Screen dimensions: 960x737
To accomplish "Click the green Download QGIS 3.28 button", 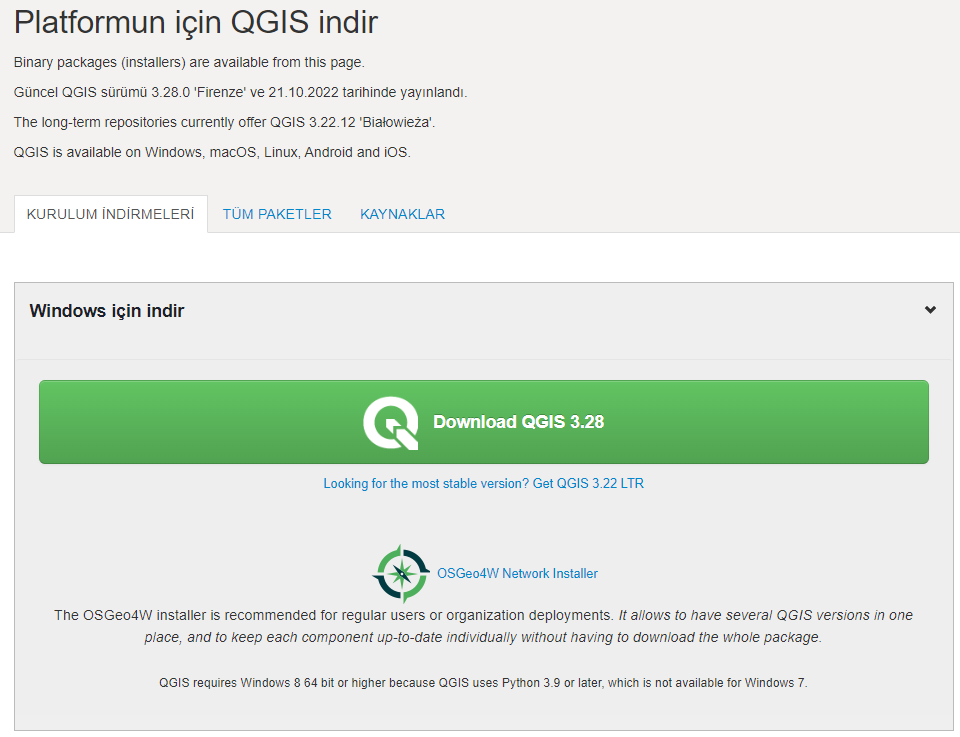I will (484, 422).
